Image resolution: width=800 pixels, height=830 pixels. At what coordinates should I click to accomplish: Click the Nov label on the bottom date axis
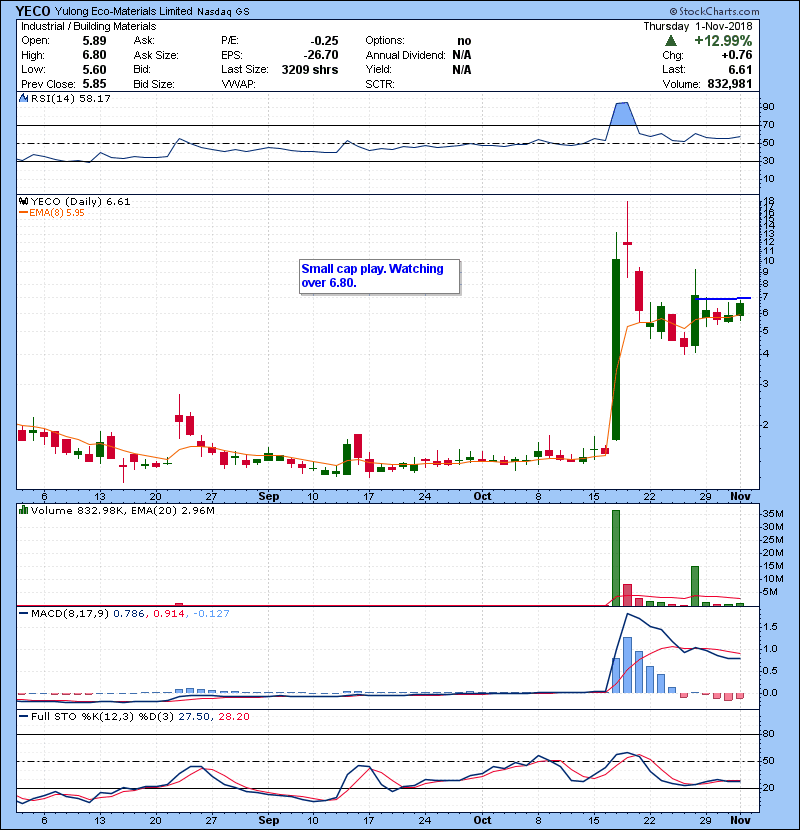[x=740, y=820]
